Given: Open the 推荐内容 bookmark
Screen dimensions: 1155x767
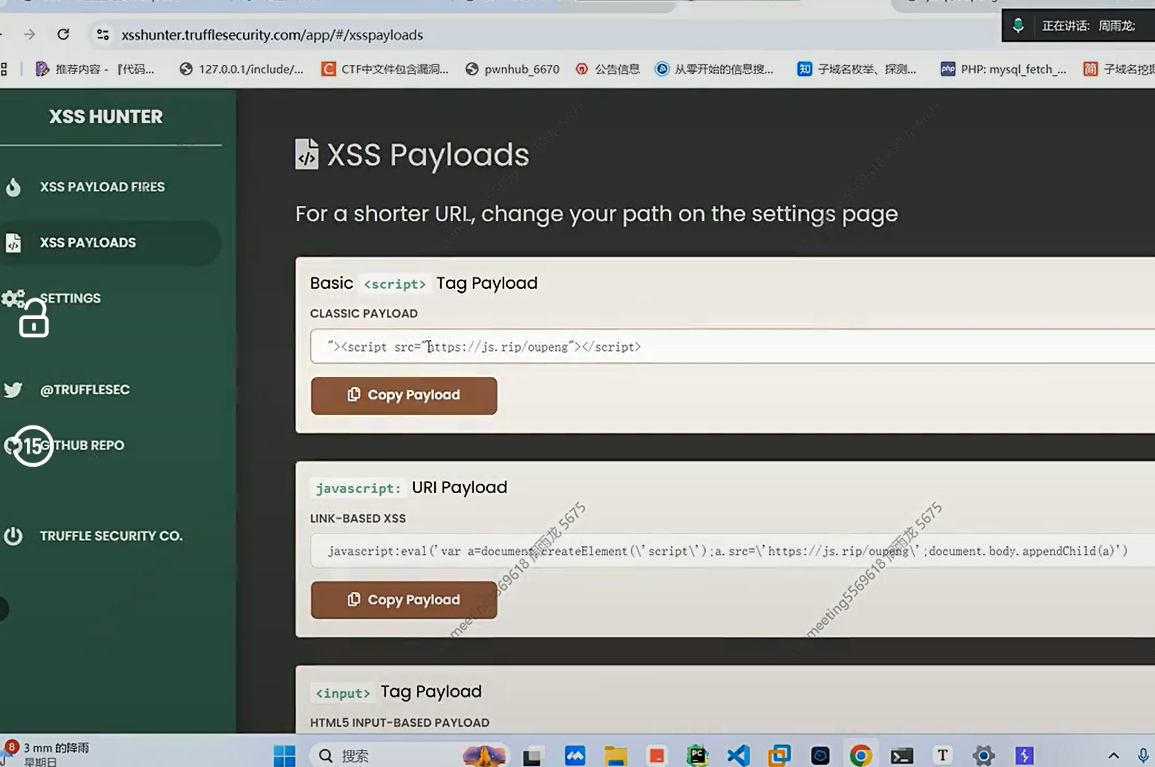Looking at the screenshot, I should [95, 69].
